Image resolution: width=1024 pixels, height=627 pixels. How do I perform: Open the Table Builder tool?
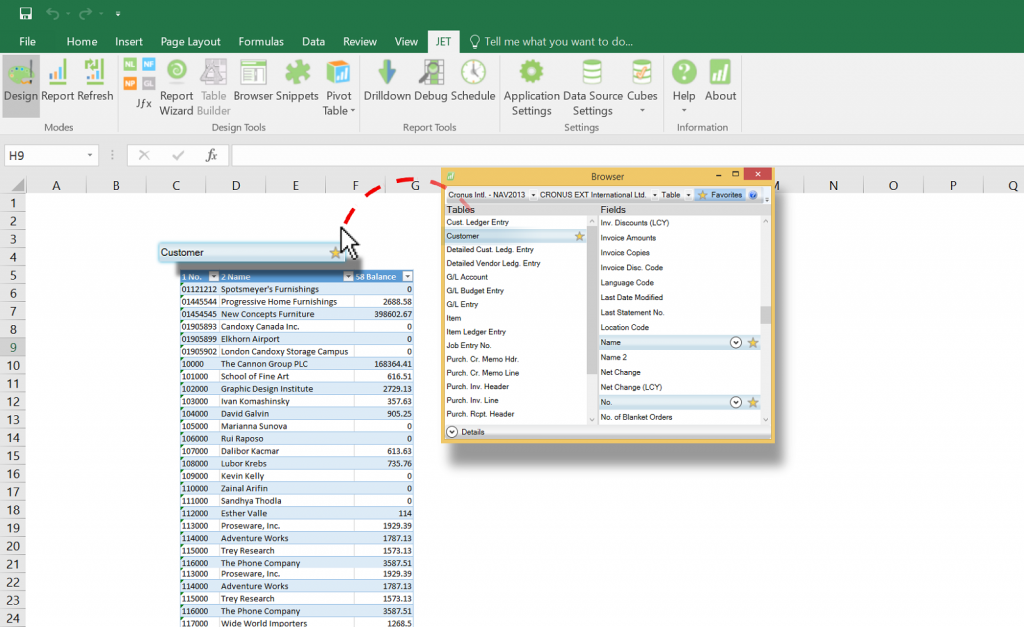[x=214, y=87]
